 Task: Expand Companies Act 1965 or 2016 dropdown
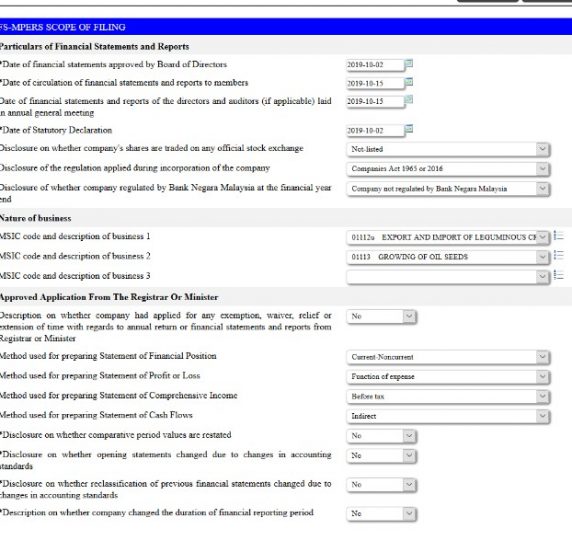click(x=448, y=169)
